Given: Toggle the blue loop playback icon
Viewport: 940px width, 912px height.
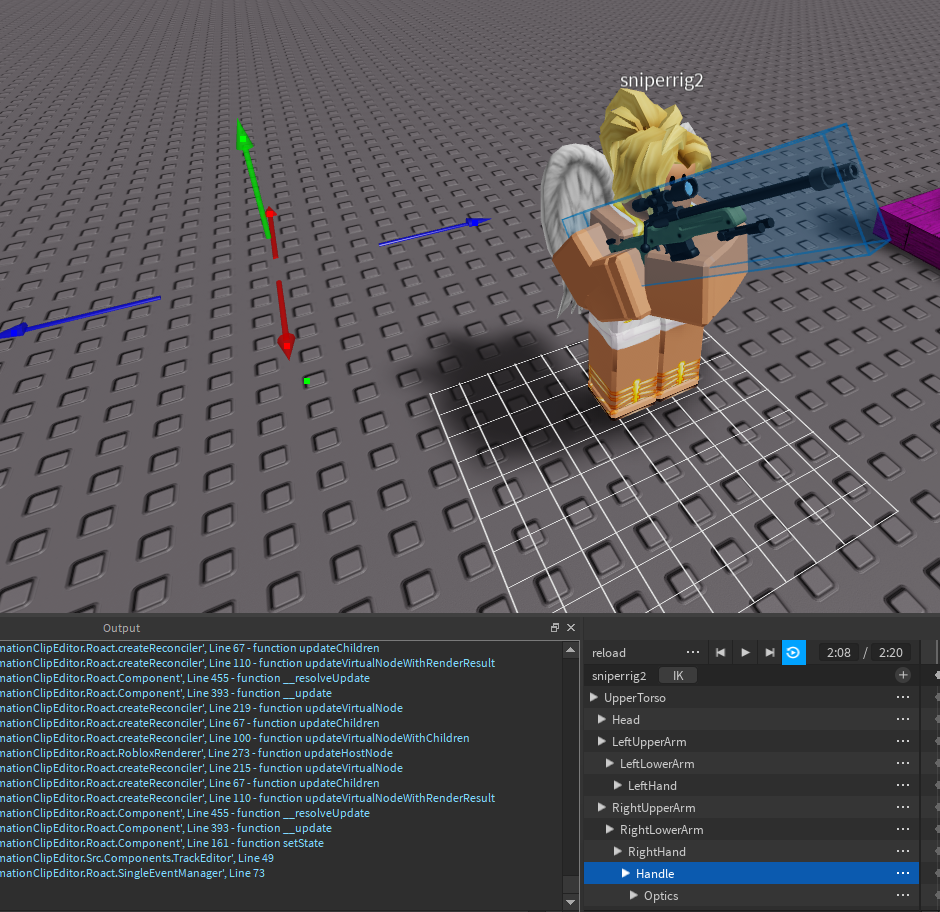Looking at the screenshot, I should pyautogui.click(x=793, y=652).
